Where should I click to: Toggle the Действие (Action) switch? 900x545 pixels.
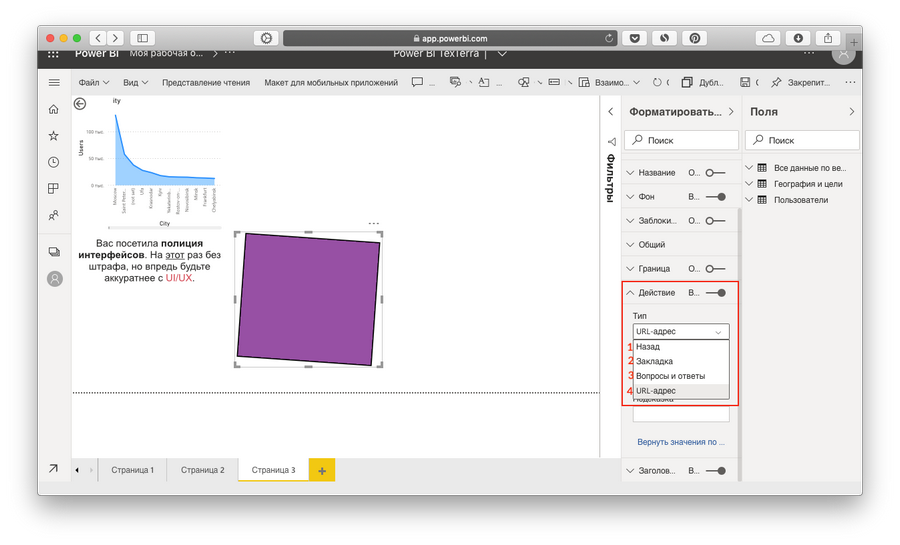(714, 293)
